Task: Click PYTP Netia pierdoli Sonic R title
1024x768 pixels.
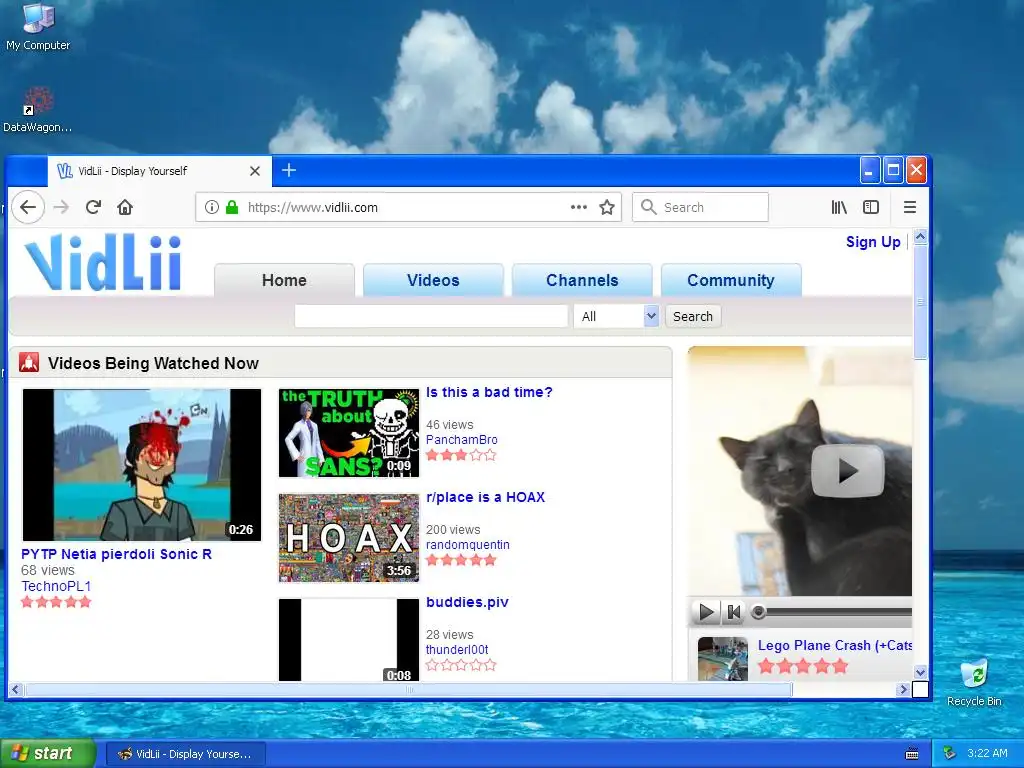Action: coord(116,554)
